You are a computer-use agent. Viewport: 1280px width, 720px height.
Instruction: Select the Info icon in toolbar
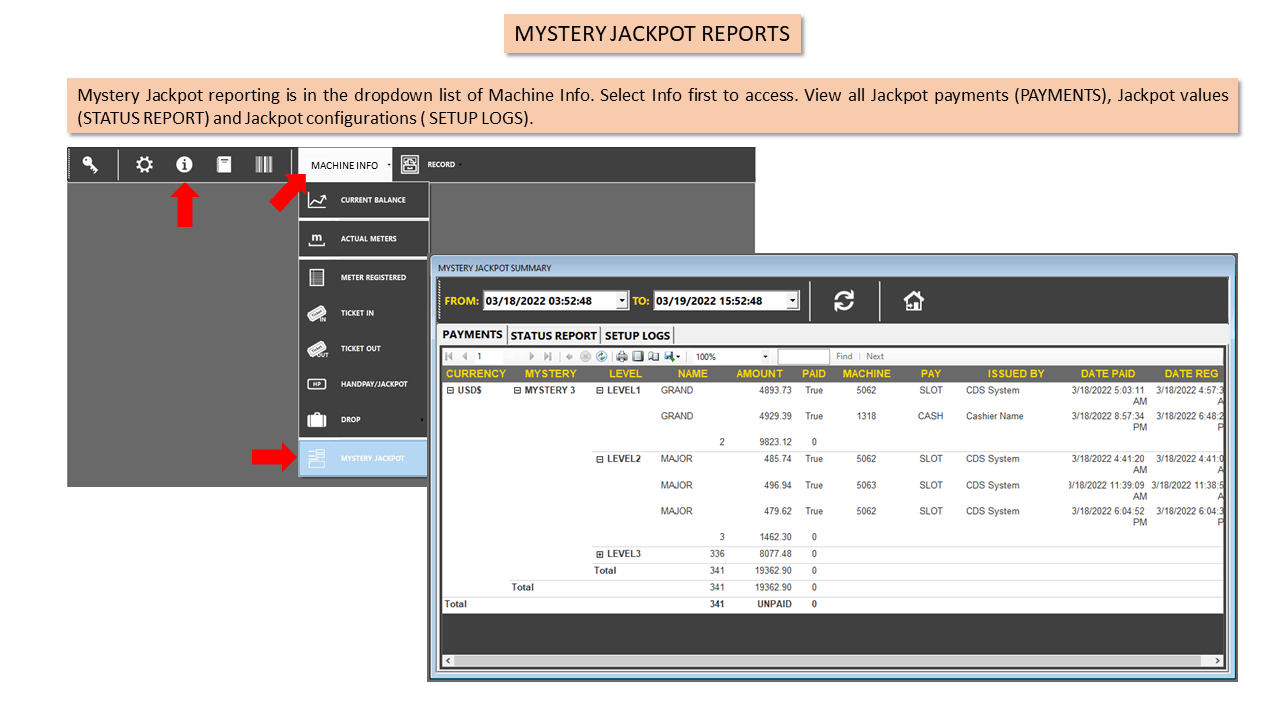pos(184,165)
